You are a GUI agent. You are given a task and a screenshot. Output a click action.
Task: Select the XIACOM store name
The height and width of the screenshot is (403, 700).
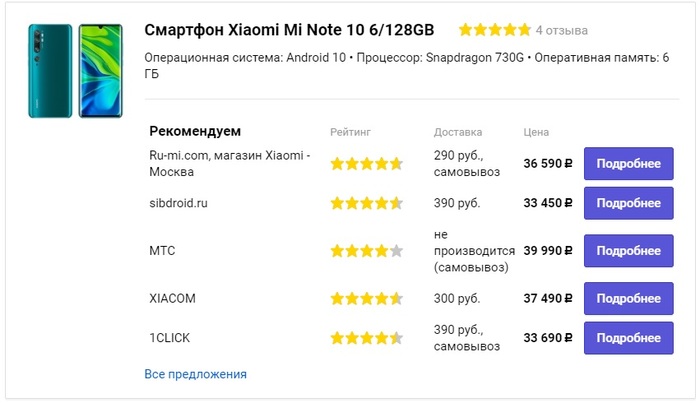tap(173, 298)
